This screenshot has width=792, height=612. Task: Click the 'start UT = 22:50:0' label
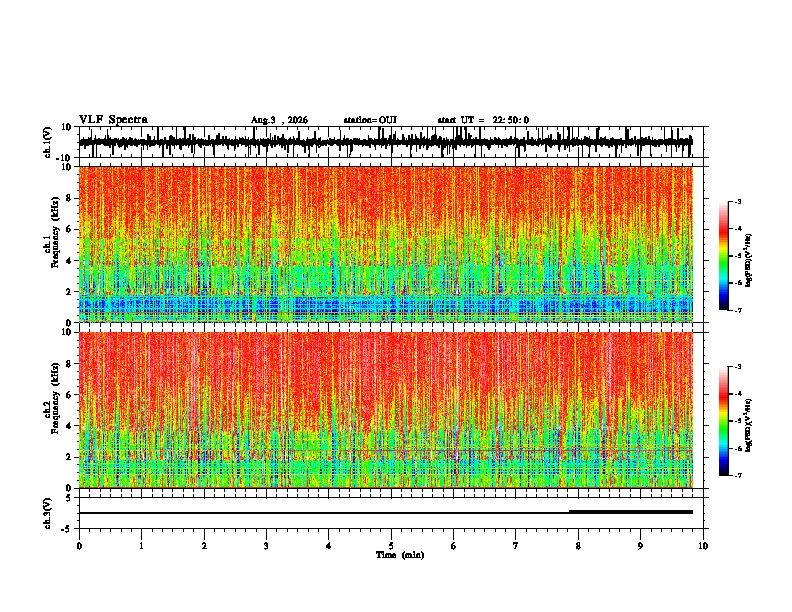(483, 120)
